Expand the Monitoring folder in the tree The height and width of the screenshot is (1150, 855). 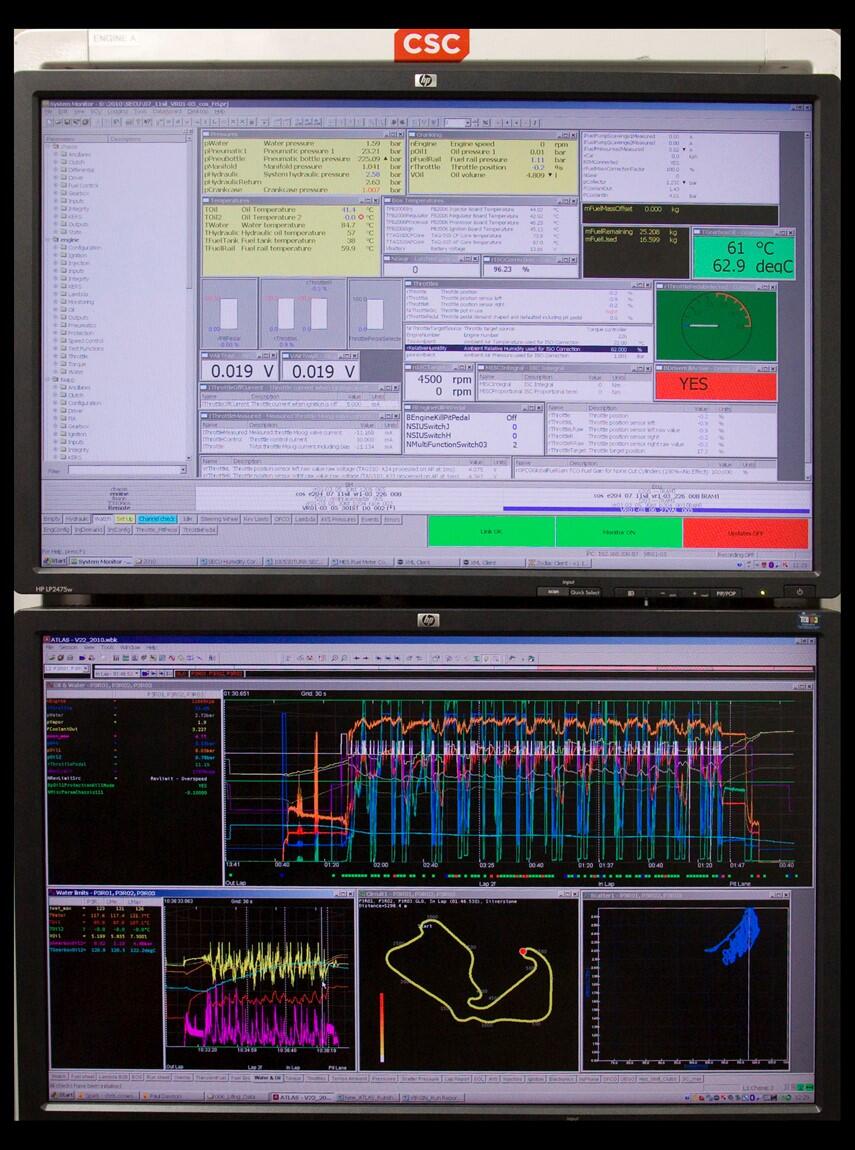(56, 302)
